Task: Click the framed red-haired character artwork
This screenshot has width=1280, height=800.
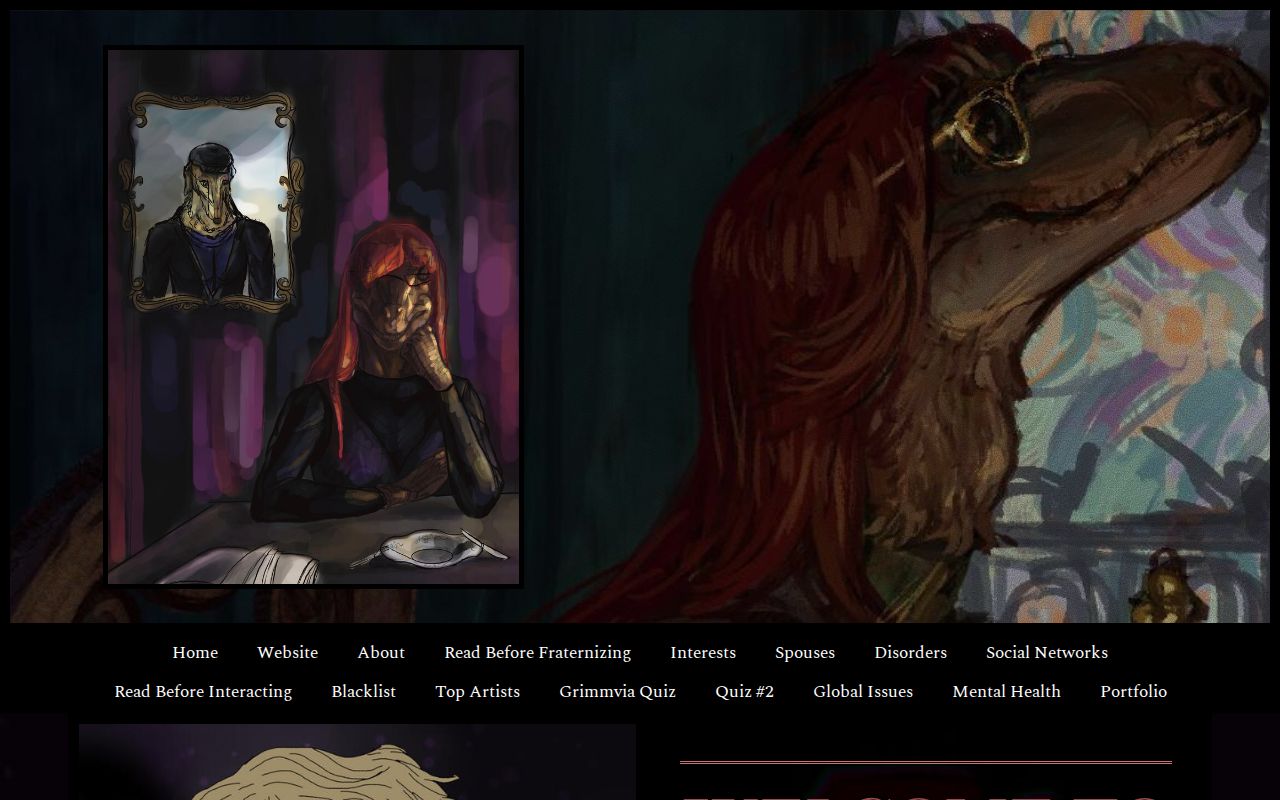Action: point(400,400)
